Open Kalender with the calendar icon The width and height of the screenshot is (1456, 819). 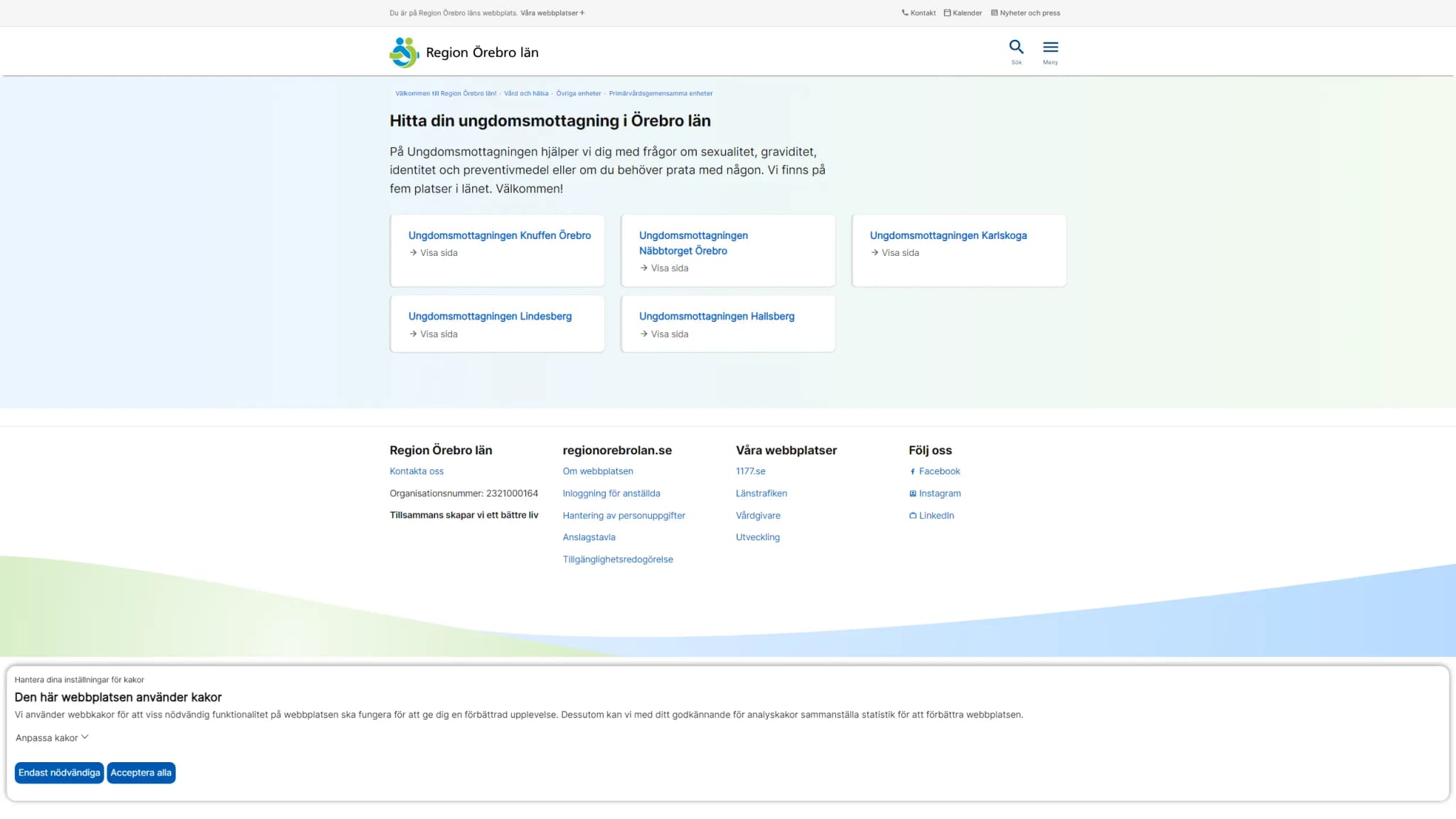963,13
